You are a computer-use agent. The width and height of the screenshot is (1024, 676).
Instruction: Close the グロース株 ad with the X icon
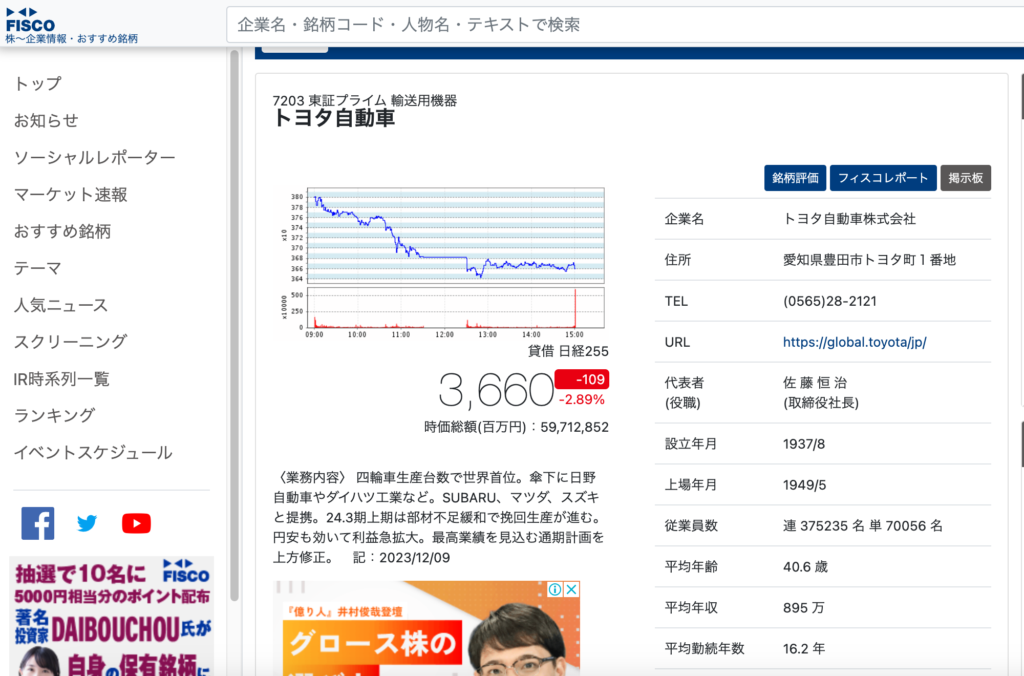pos(571,590)
